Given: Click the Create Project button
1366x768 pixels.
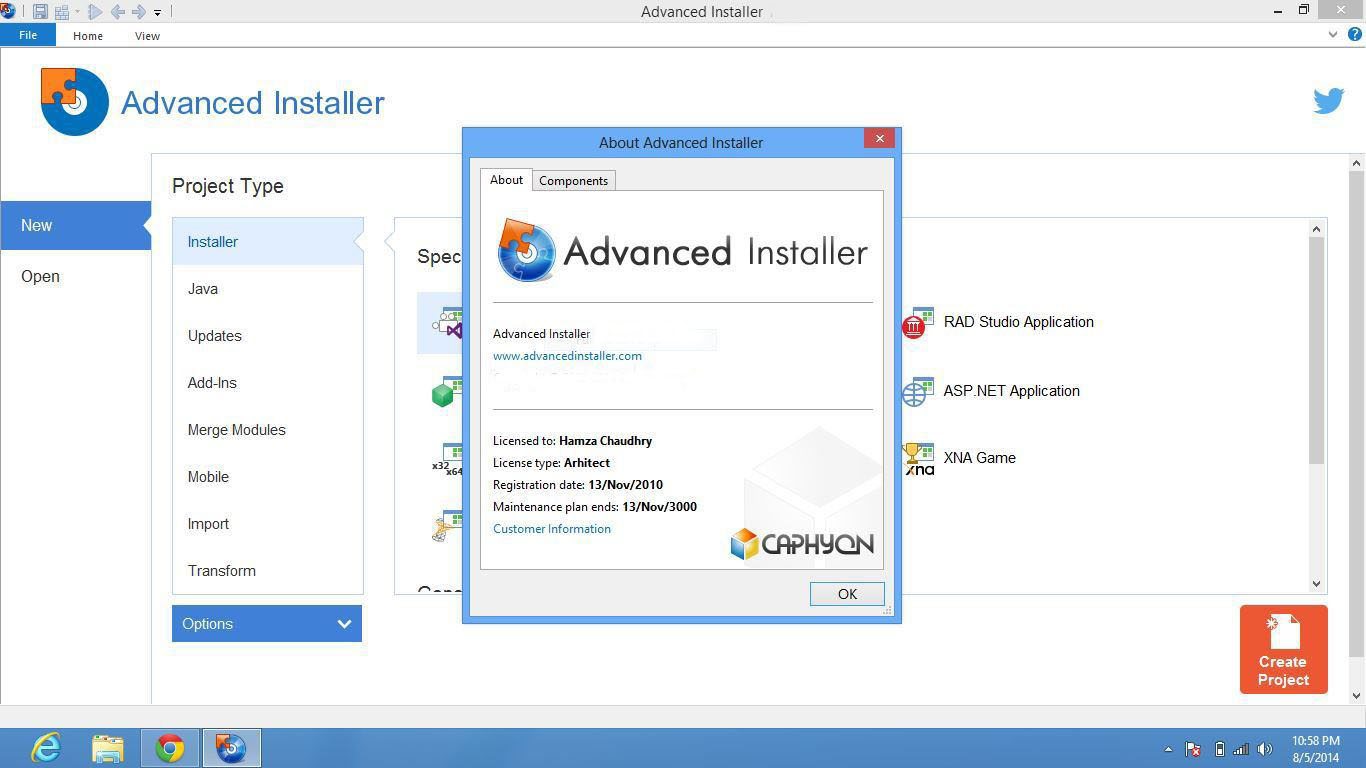Looking at the screenshot, I should tap(1283, 649).
